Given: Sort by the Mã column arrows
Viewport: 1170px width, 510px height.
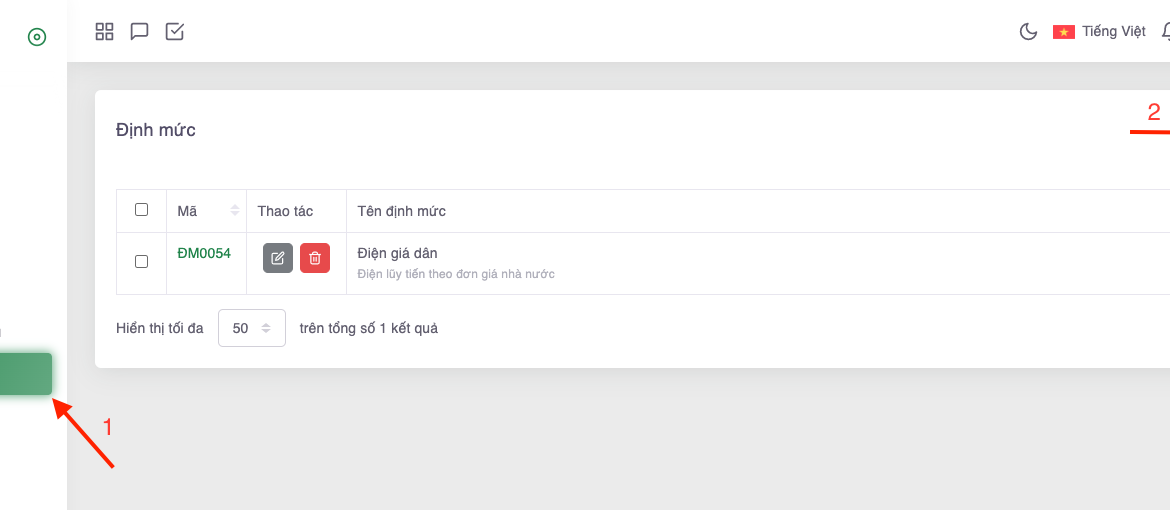Looking at the screenshot, I should tap(235, 211).
